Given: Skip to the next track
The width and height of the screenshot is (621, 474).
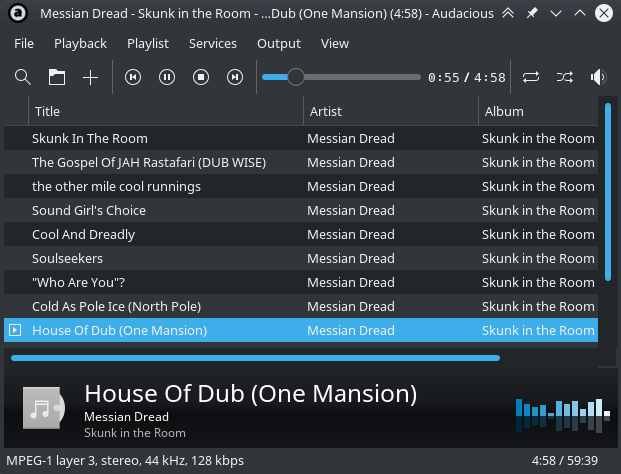Looking at the screenshot, I should click(x=235, y=77).
